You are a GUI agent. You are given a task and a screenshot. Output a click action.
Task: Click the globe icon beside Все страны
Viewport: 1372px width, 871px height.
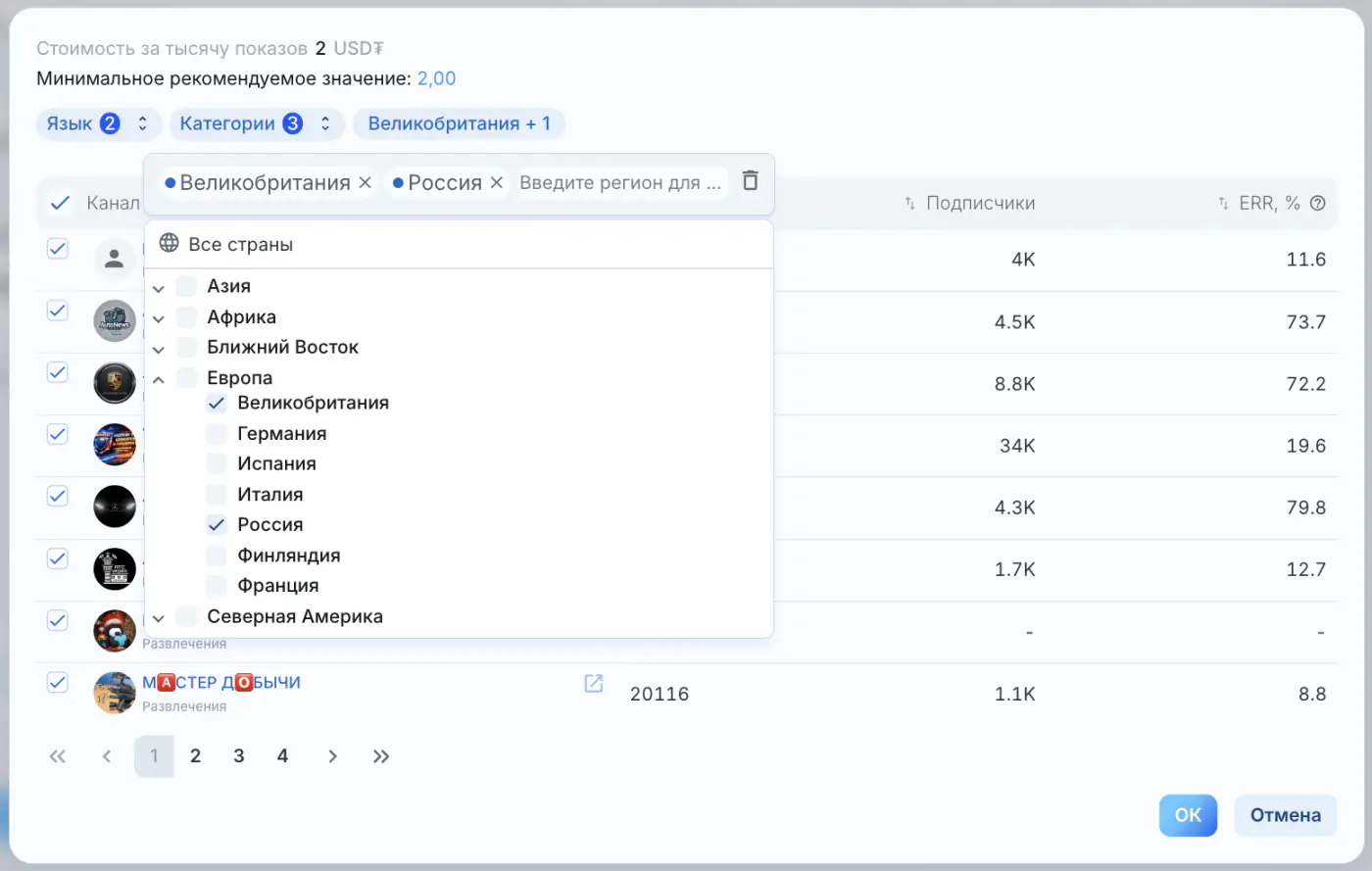pyautogui.click(x=170, y=243)
